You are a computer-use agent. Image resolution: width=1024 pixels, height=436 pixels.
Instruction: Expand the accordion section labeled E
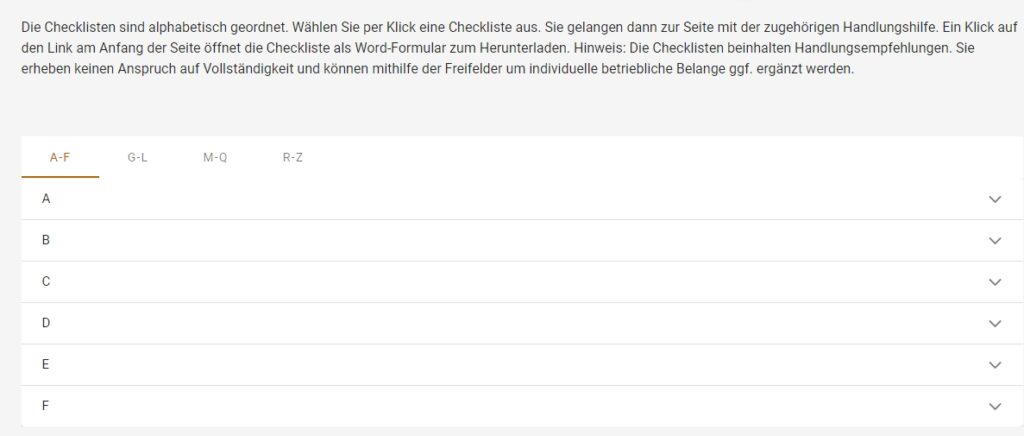[x=46, y=365]
